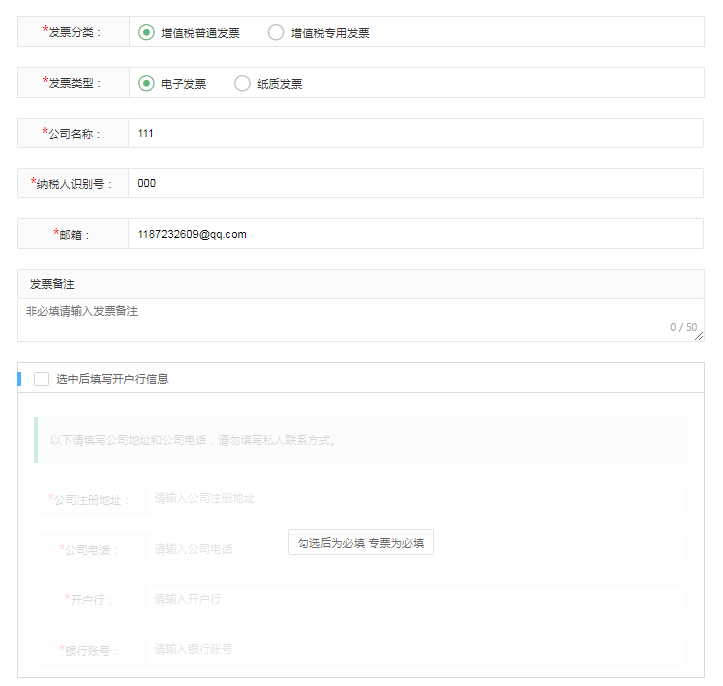Click the 请输入公司注册地址 input
Screen dimensions: 723x686
(415, 498)
